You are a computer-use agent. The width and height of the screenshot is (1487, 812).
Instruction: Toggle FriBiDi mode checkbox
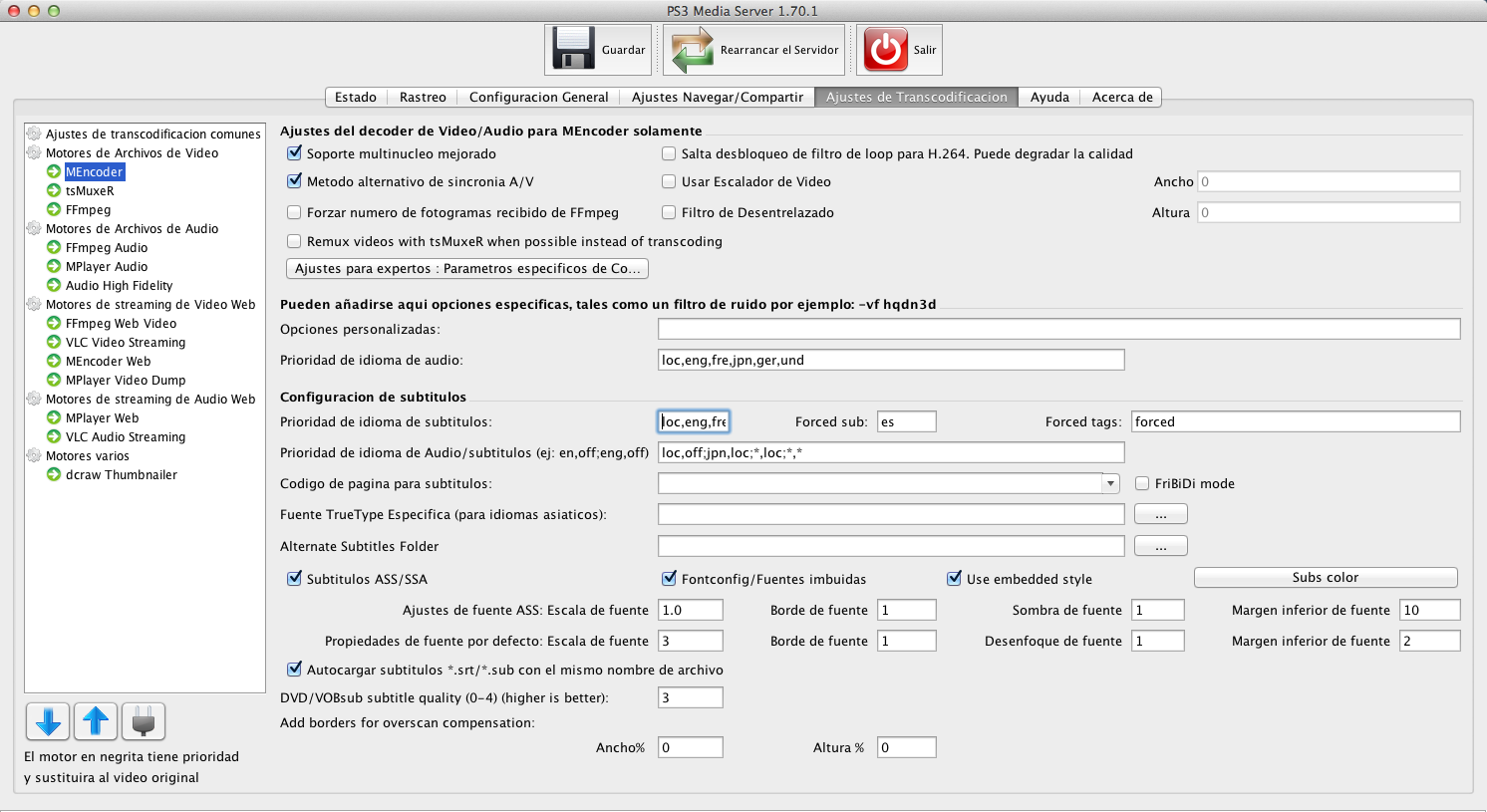point(1142,483)
